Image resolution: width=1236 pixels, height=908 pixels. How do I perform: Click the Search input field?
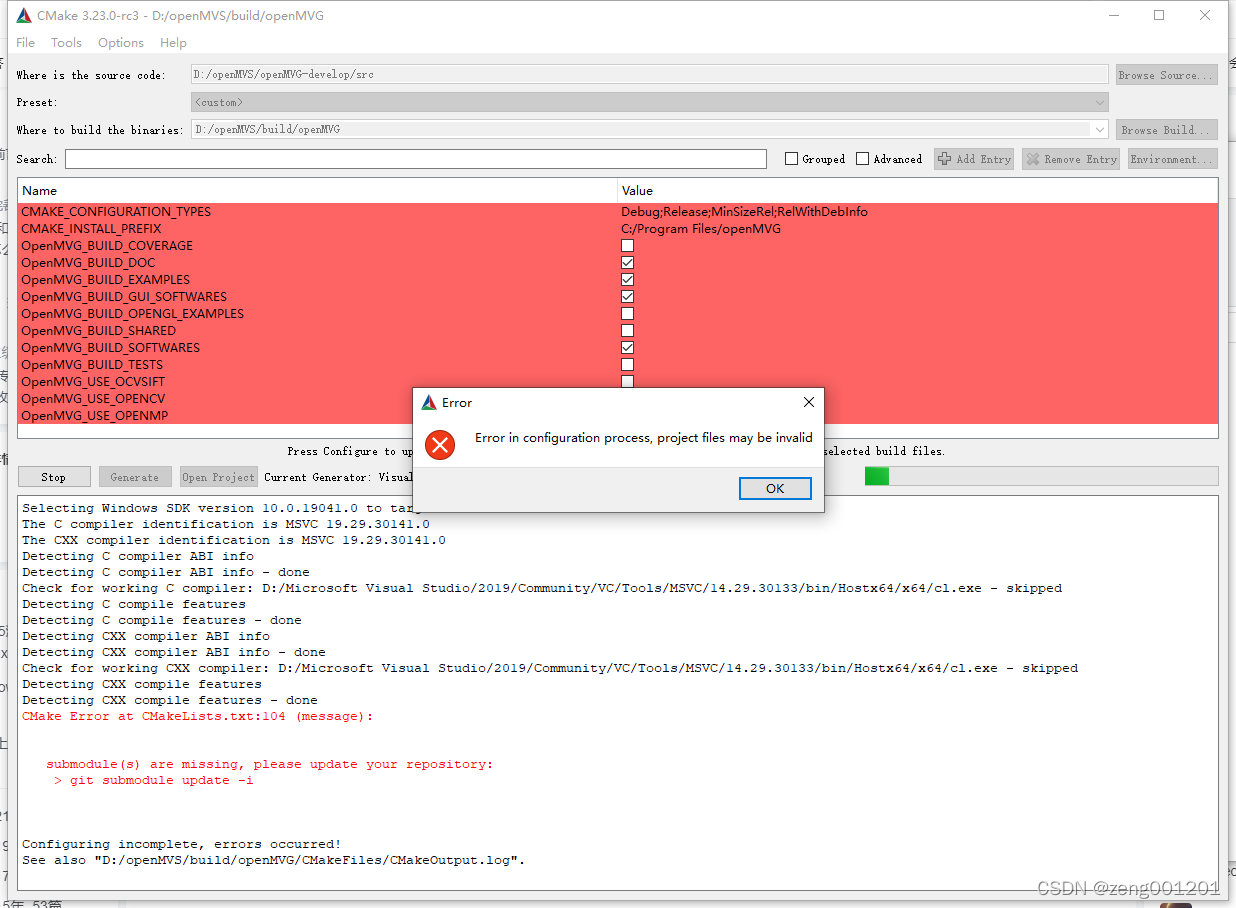(416, 159)
